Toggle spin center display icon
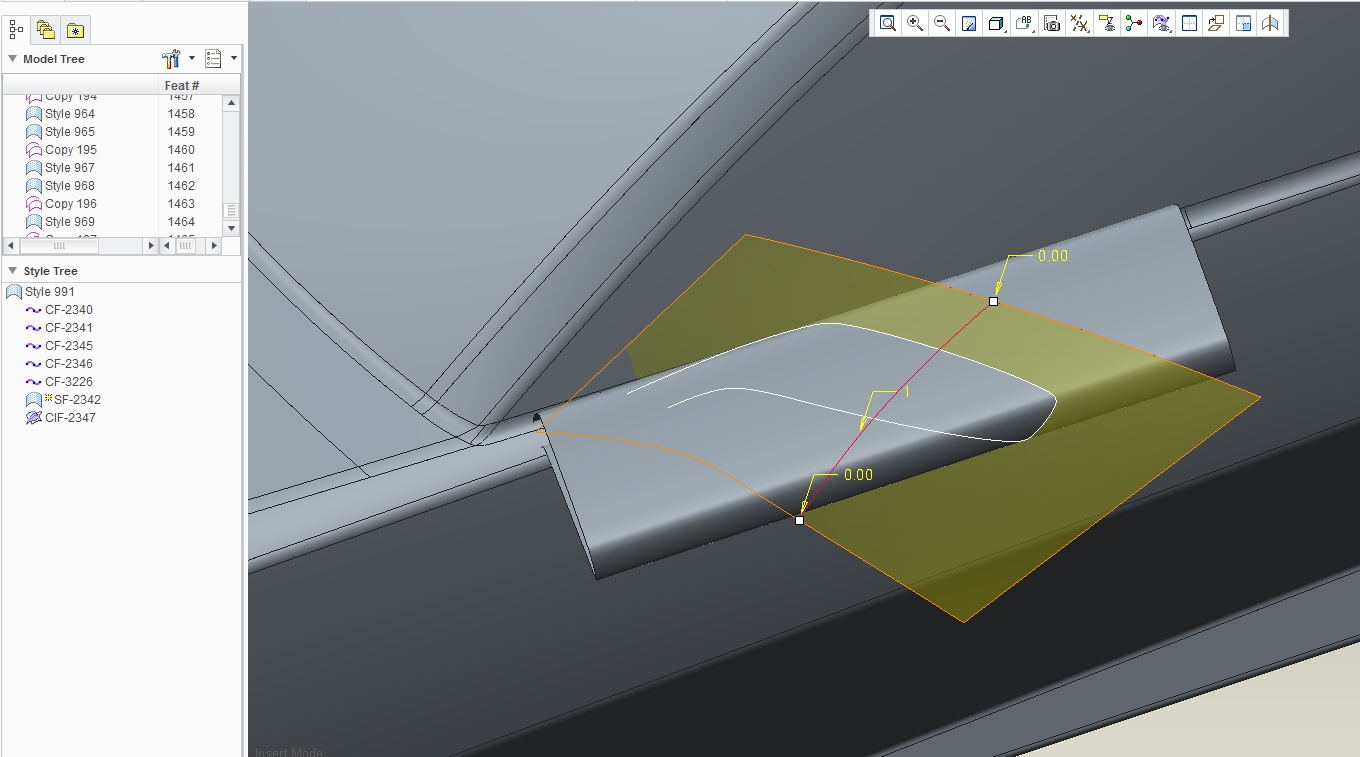1360x757 pixels. click(x=1134, y=24)
